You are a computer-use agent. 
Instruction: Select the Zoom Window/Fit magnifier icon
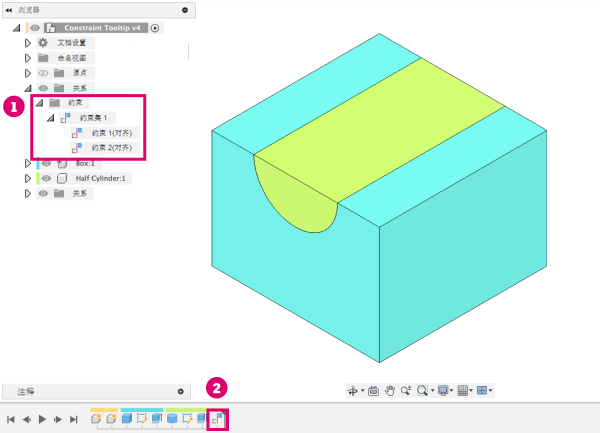tap(422, 391)
